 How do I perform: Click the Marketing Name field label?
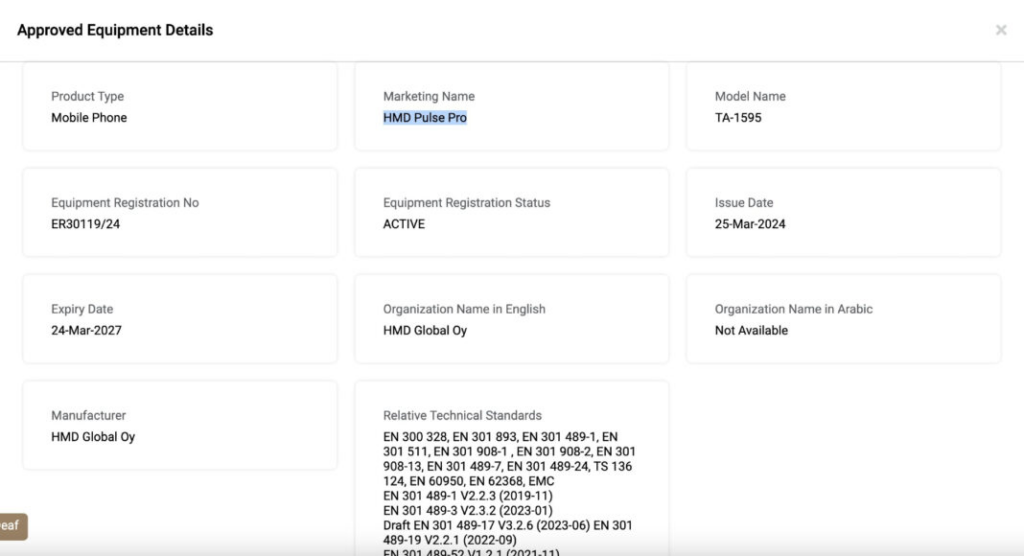(x=429, y=96)
